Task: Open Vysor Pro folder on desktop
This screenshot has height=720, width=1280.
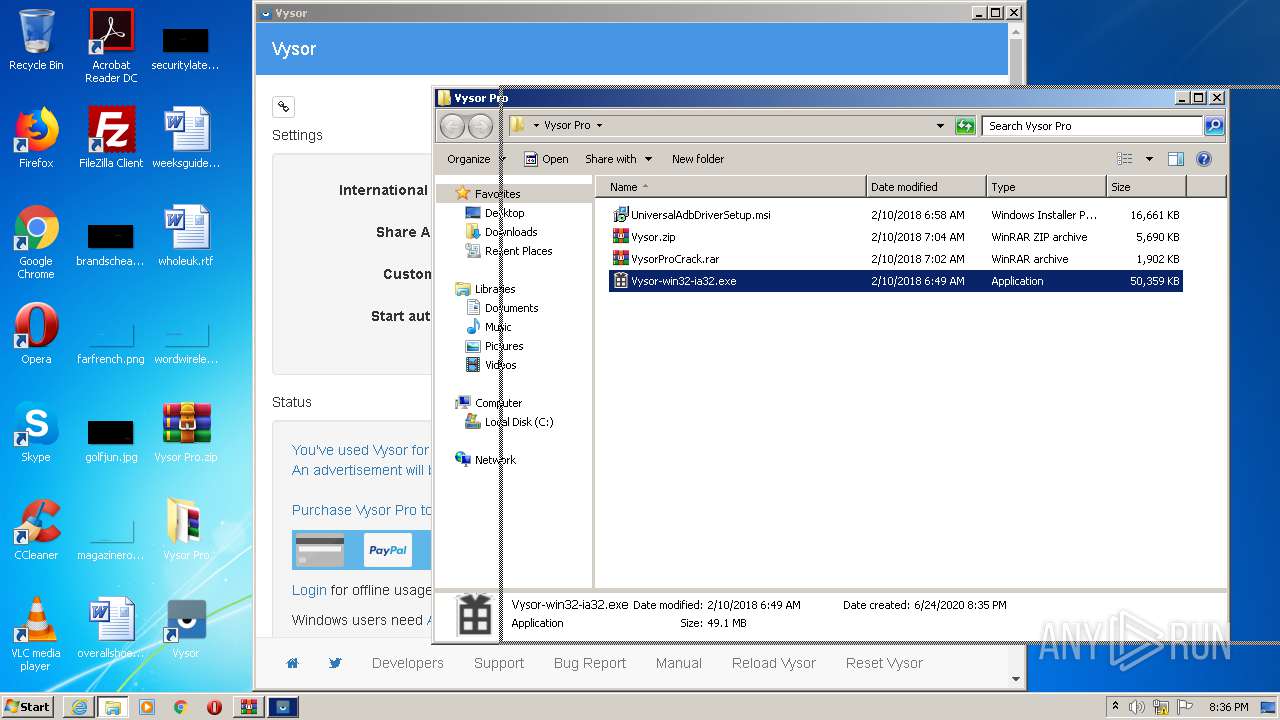Action: 186,530
